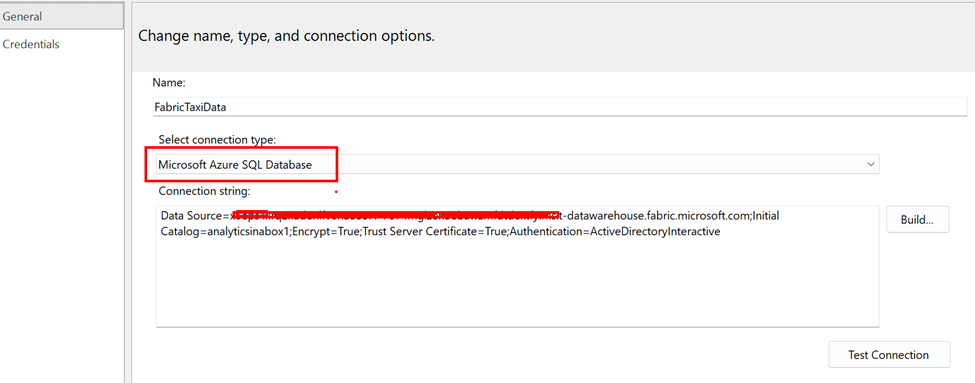Click the Connection string: label
Viewport: 975px width, 383px height.
[x=205, y=191]
